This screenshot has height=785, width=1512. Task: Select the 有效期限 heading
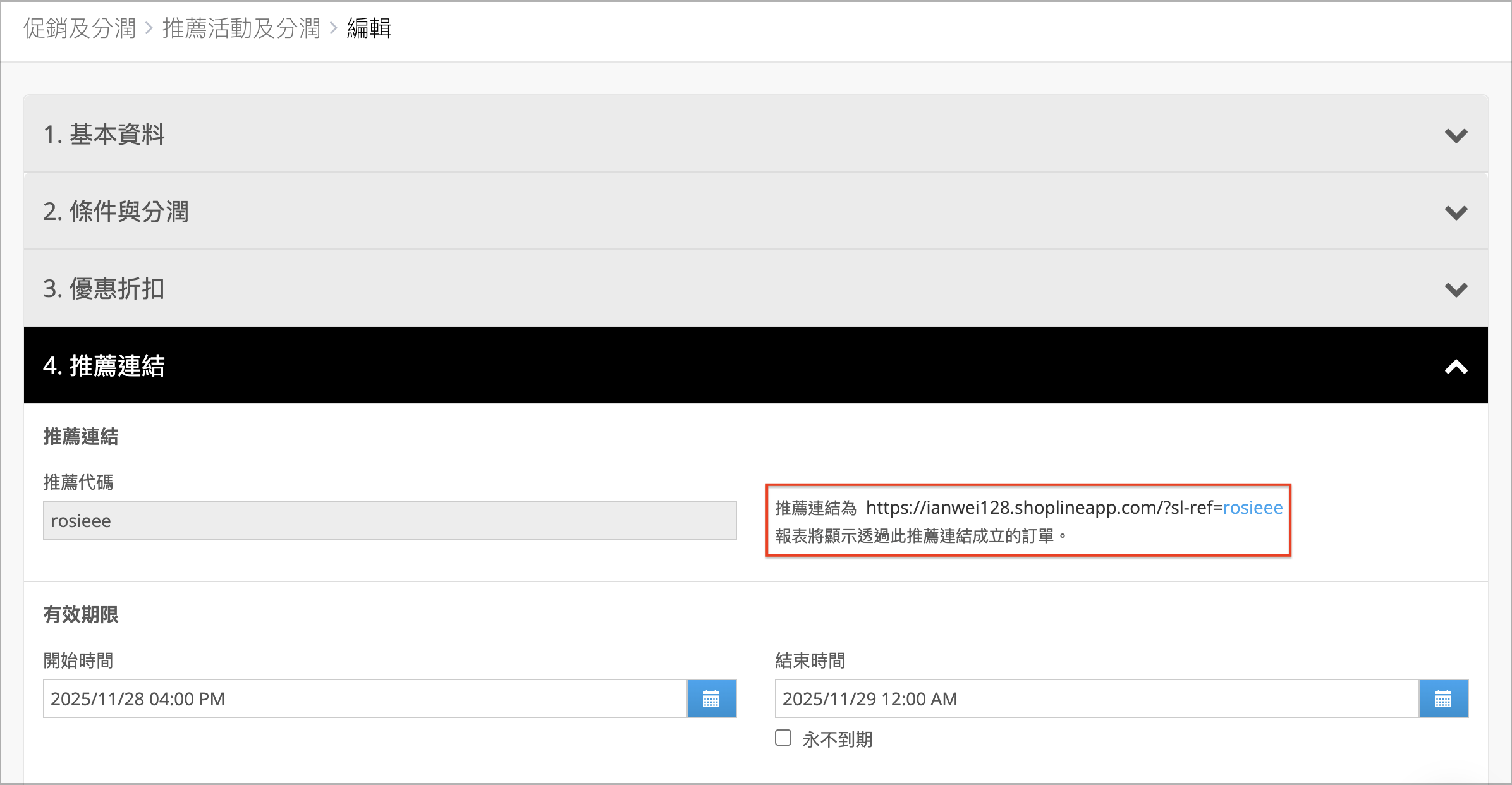[81, 614]
